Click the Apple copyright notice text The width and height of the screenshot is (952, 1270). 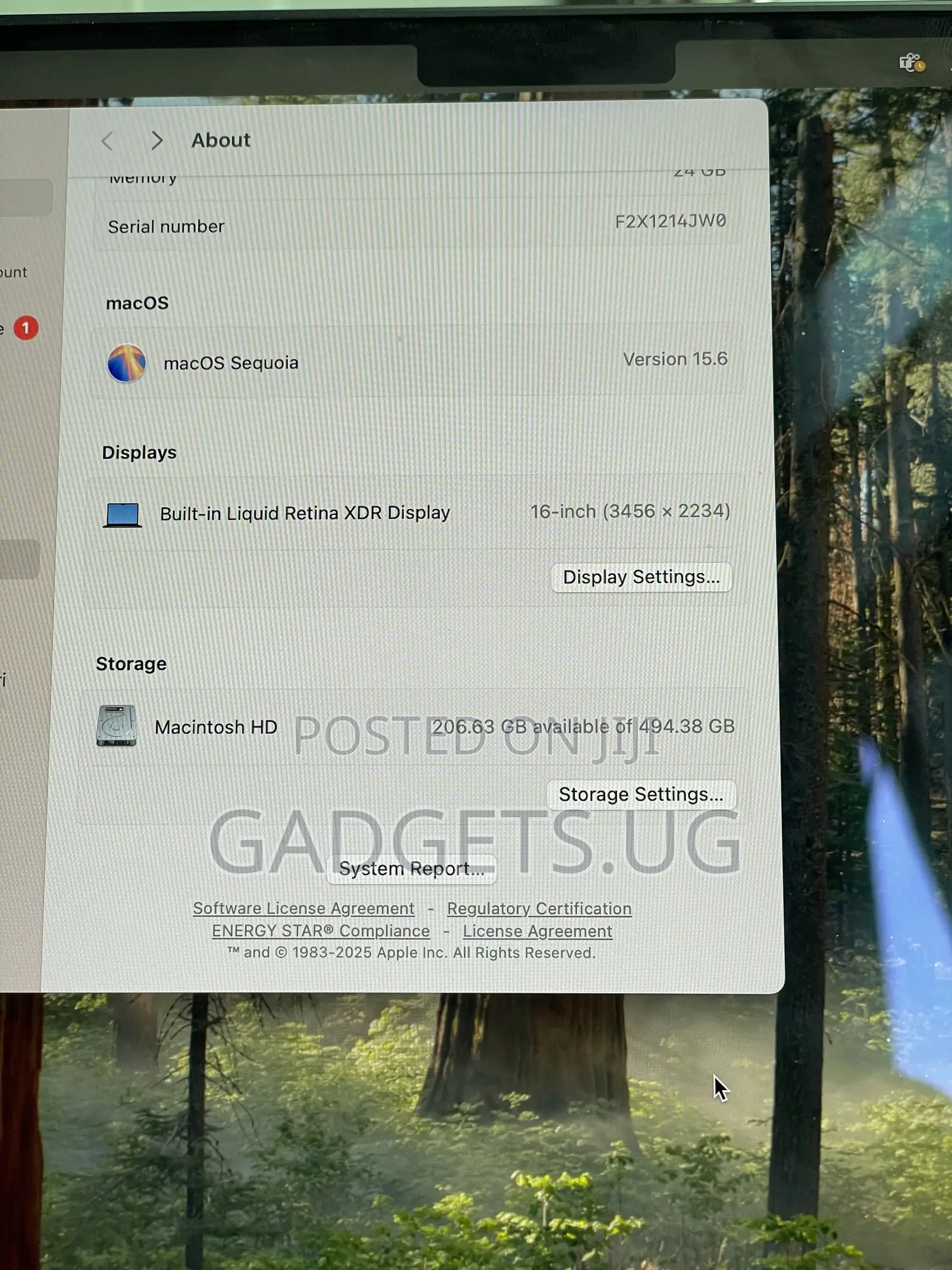(x=411, y=953)
